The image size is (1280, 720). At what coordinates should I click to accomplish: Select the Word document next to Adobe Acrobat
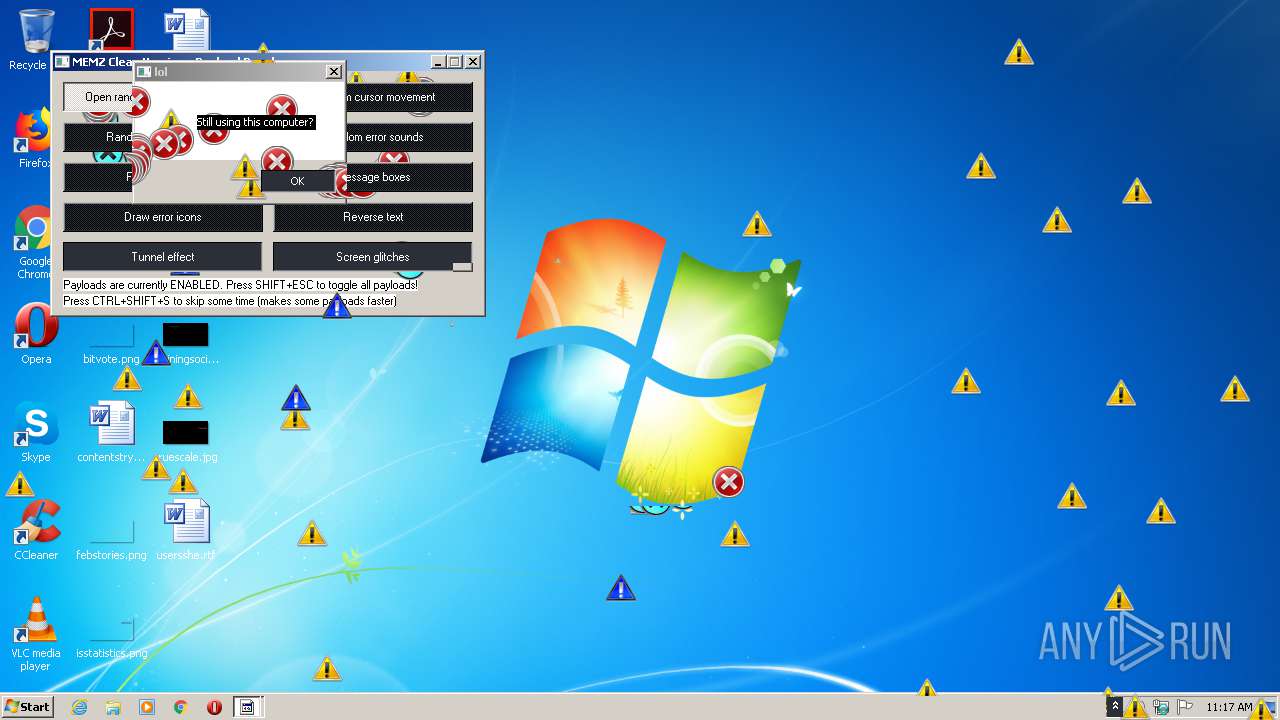click(187, 30)
